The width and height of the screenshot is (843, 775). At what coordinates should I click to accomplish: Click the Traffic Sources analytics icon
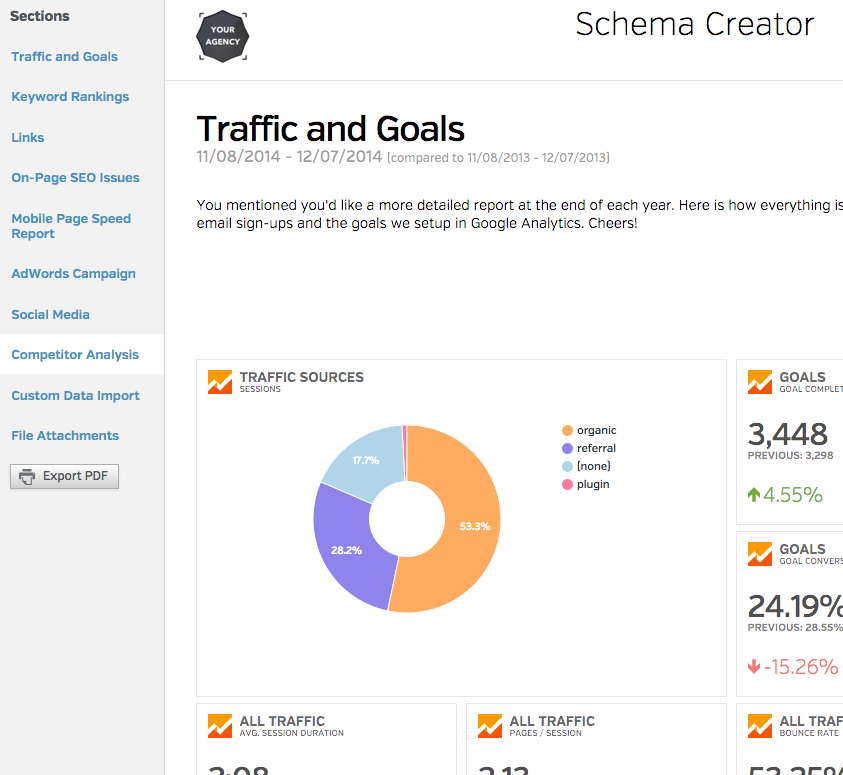(x=220, y=382)
